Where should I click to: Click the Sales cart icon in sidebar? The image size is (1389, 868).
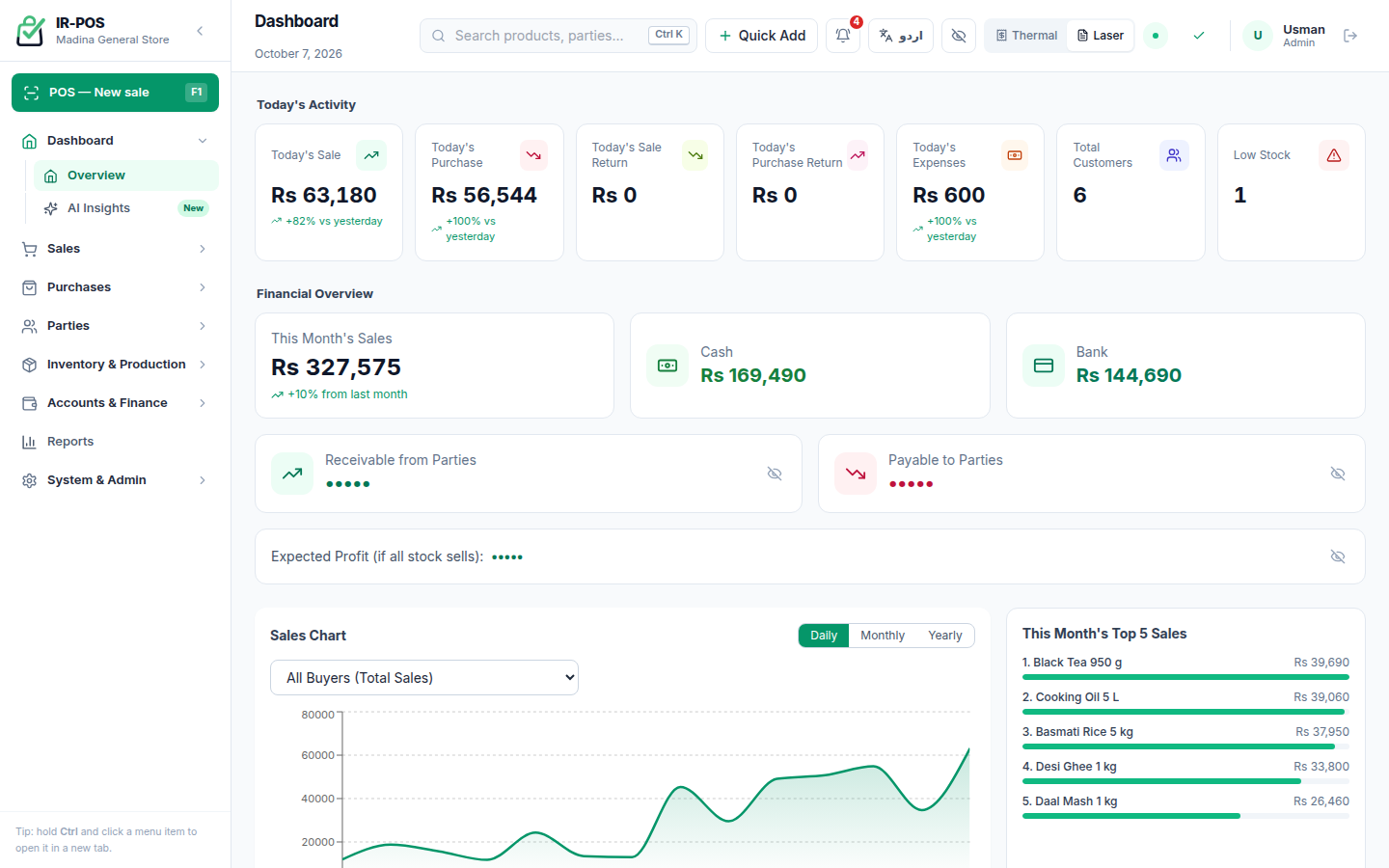[x=29, y=249]
